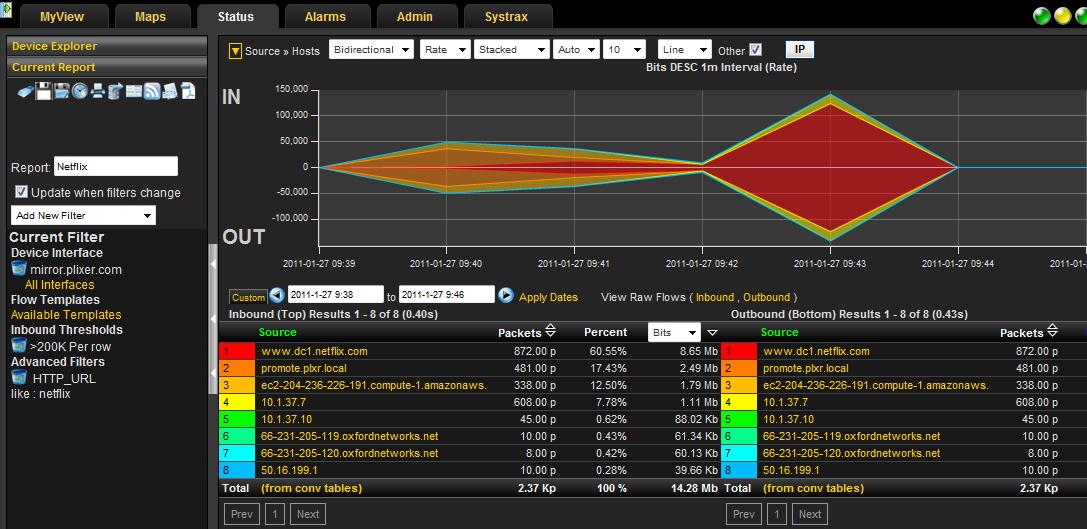Viewport: 1087px width, 529px height.
Task: Click the Custom date range button
Action: point(248,297)
